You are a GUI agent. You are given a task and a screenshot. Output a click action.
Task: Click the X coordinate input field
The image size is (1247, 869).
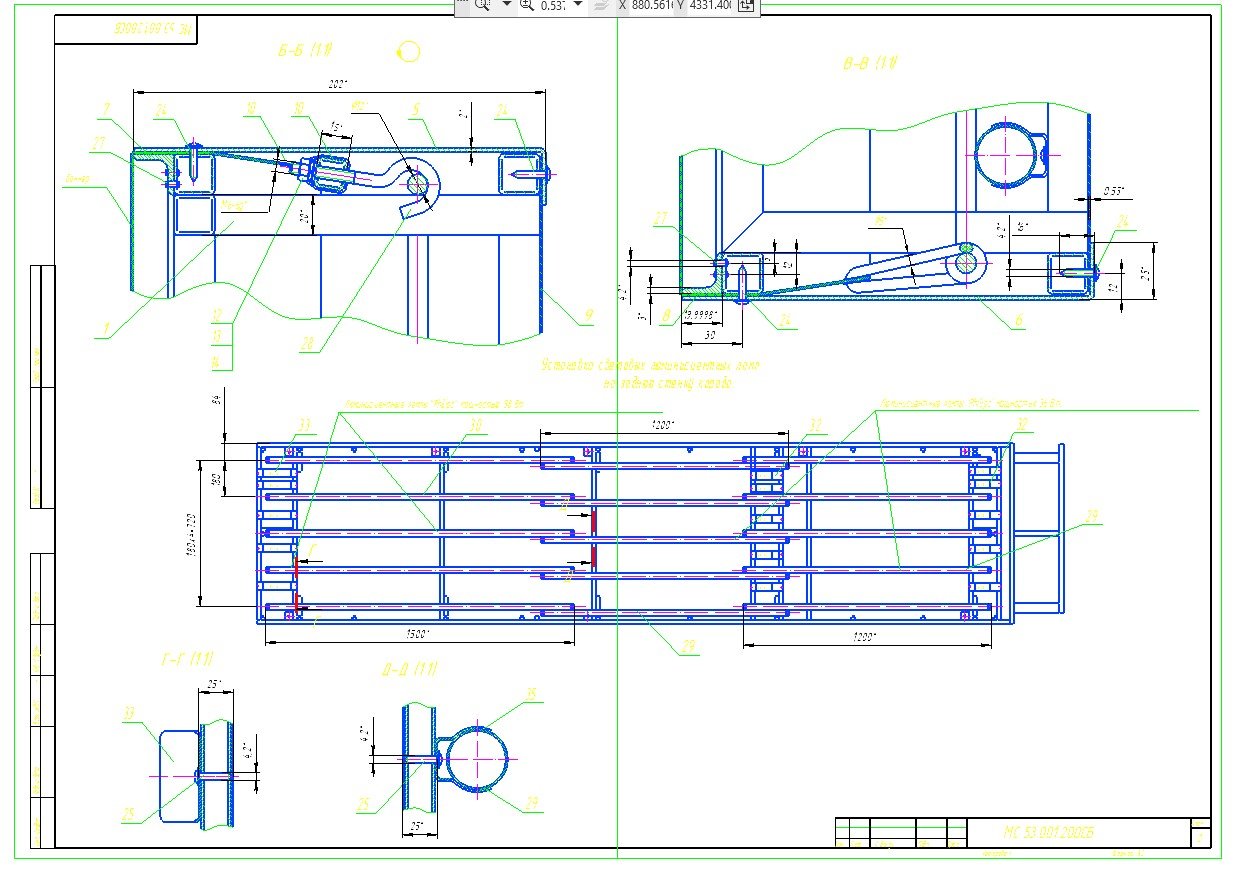[652, 5]
